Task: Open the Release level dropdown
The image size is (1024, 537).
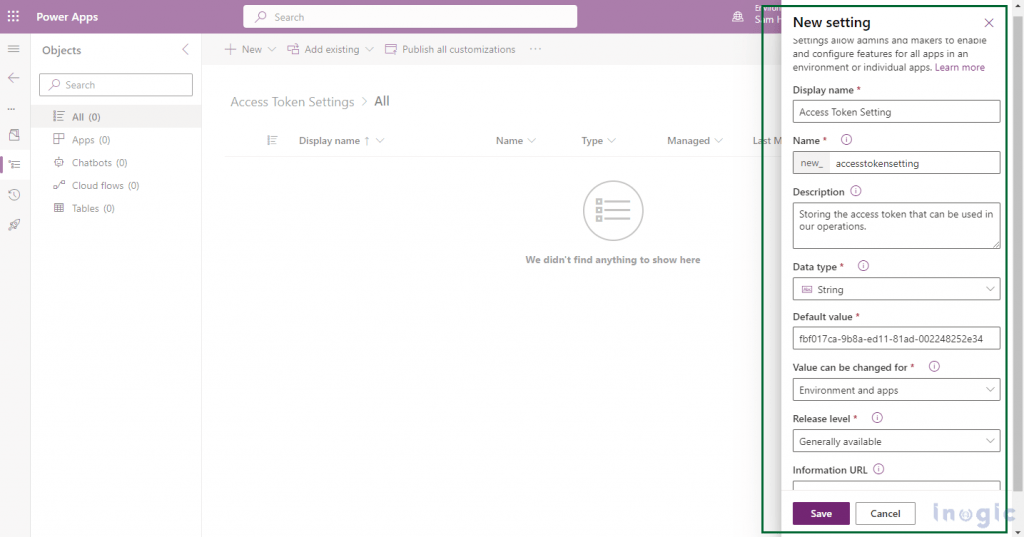Action: [x=896, y=441]
